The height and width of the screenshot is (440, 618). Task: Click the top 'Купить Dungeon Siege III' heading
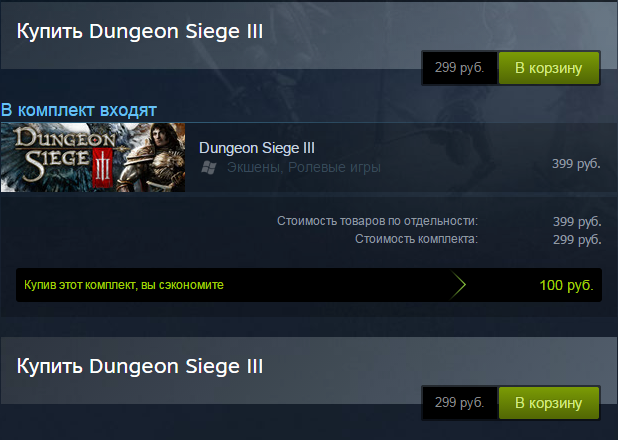[140, 32]
